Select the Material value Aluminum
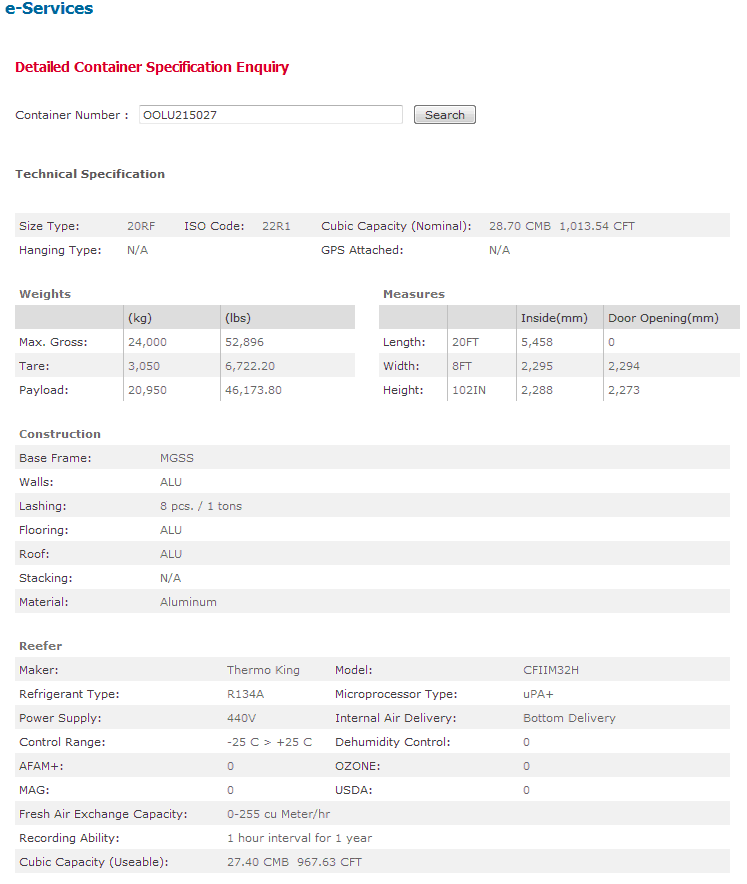747x884 pixels. pos(188,602)
